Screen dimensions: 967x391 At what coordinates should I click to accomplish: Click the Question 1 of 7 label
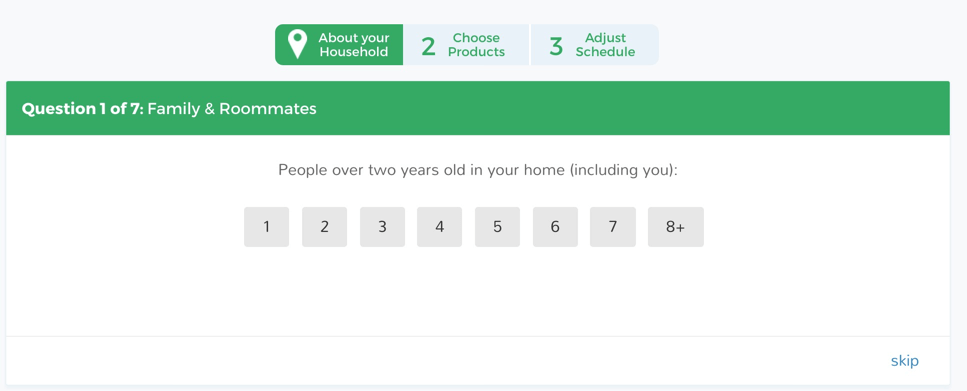click(83, 109)
